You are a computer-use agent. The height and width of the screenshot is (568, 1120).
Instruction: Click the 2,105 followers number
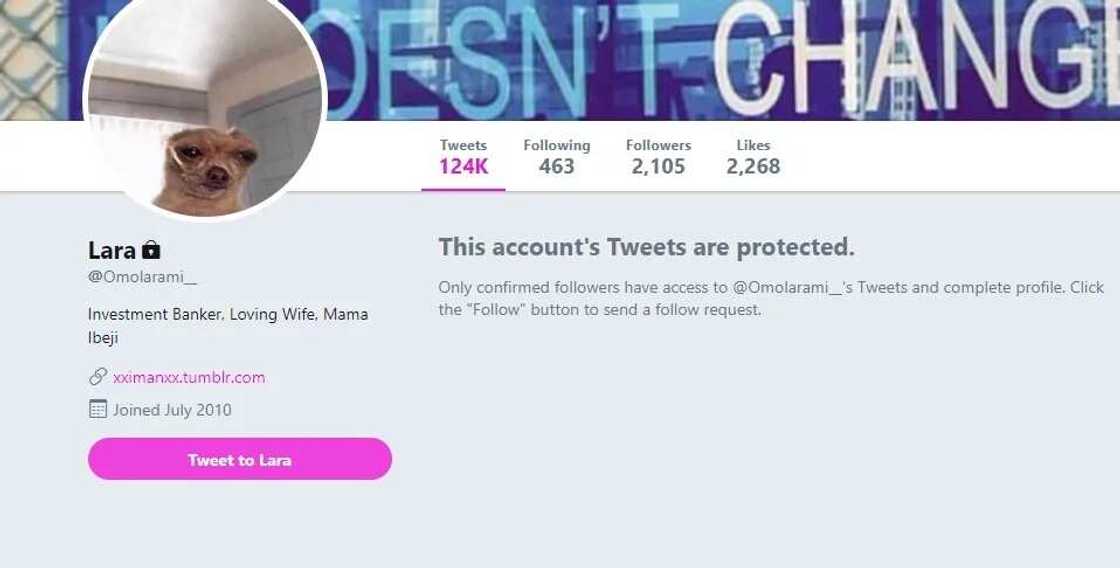pyautogui.click(x=658, y=167)
